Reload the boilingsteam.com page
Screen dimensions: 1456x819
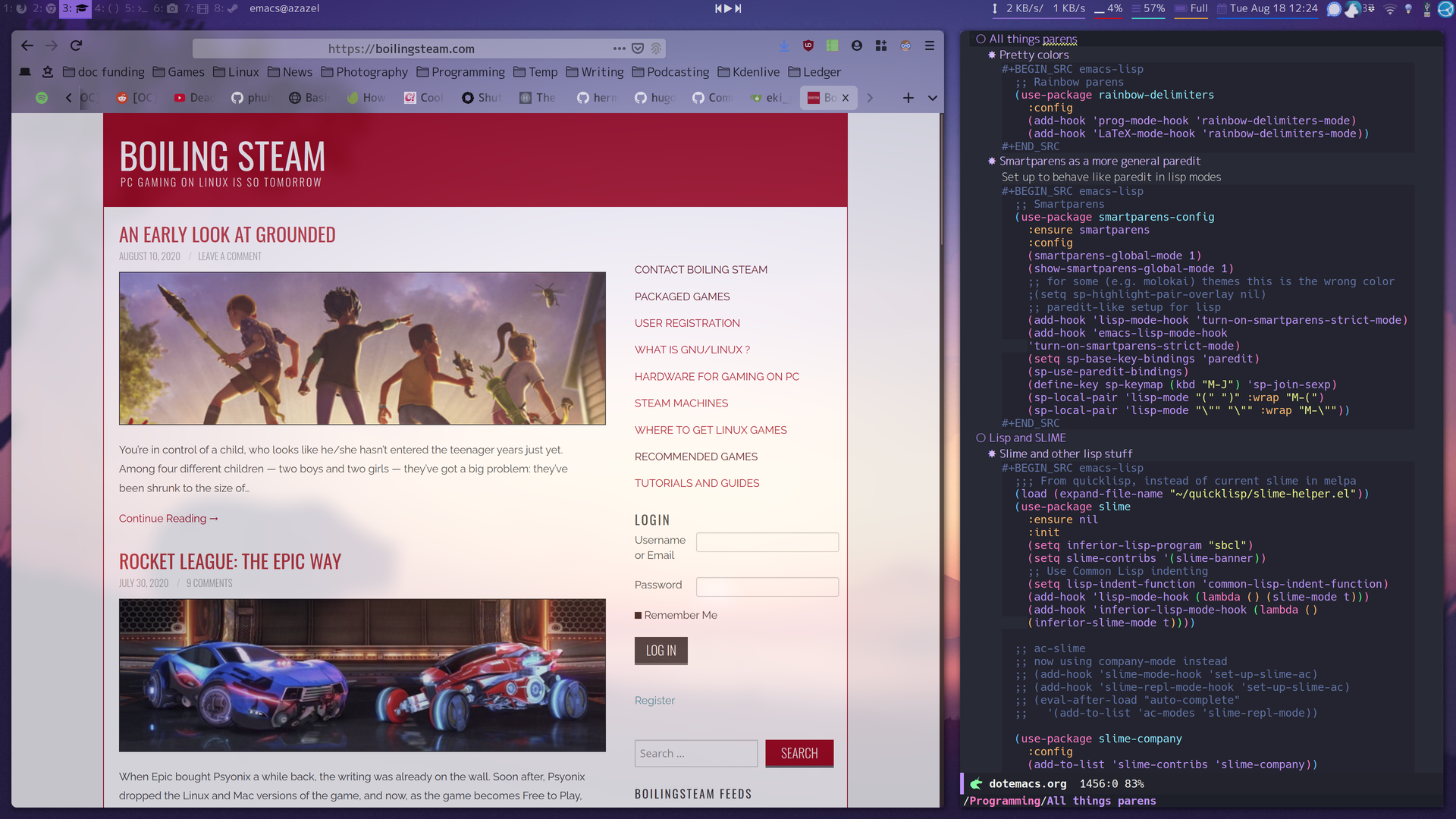click(x=76, y=45)
